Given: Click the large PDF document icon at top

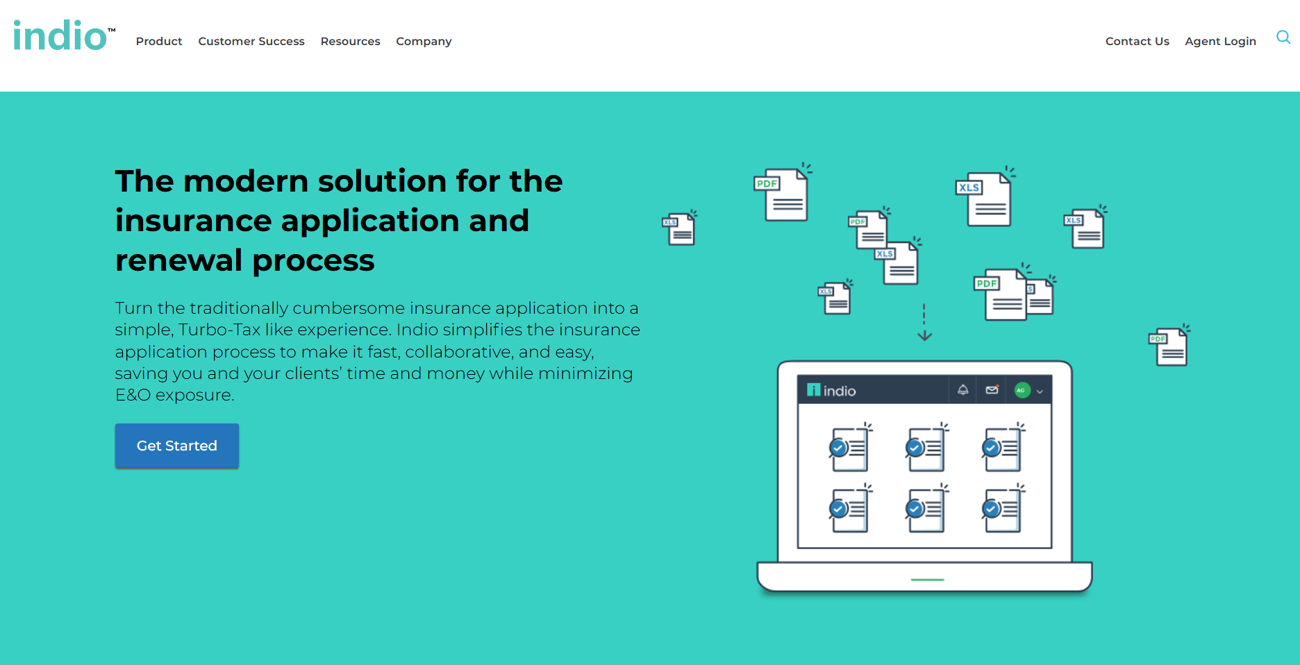Looking at the screenshot, I should pyautogui.click(x=782, y=192).
